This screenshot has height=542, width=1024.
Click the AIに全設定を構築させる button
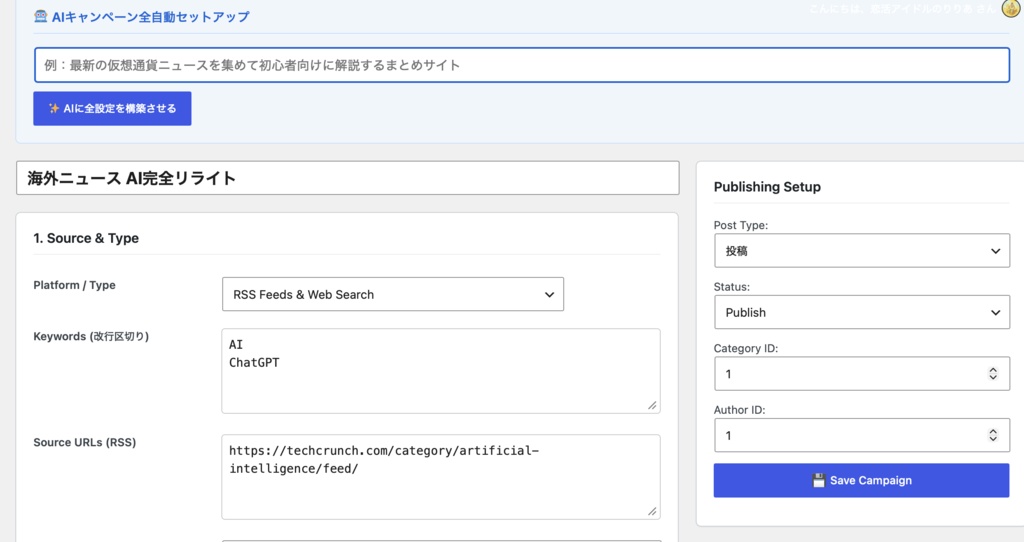[112, 108]
